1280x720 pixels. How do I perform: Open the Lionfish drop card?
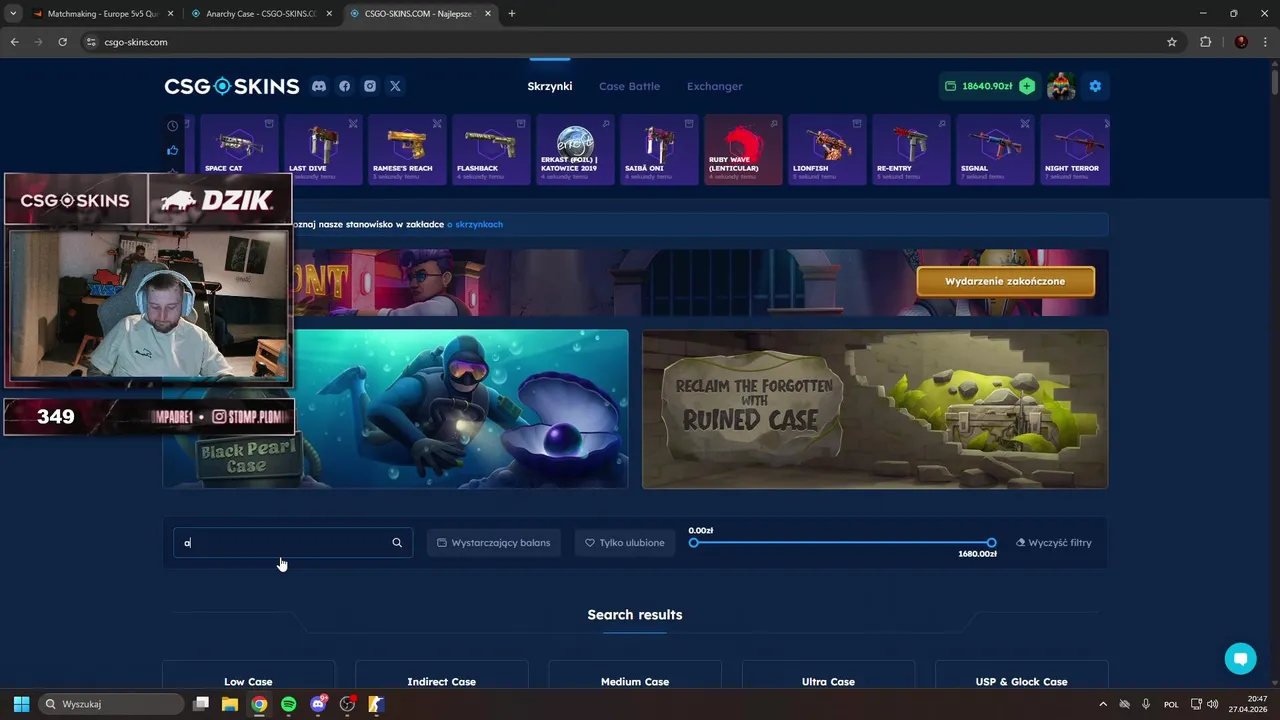click(x=827, y=149)
